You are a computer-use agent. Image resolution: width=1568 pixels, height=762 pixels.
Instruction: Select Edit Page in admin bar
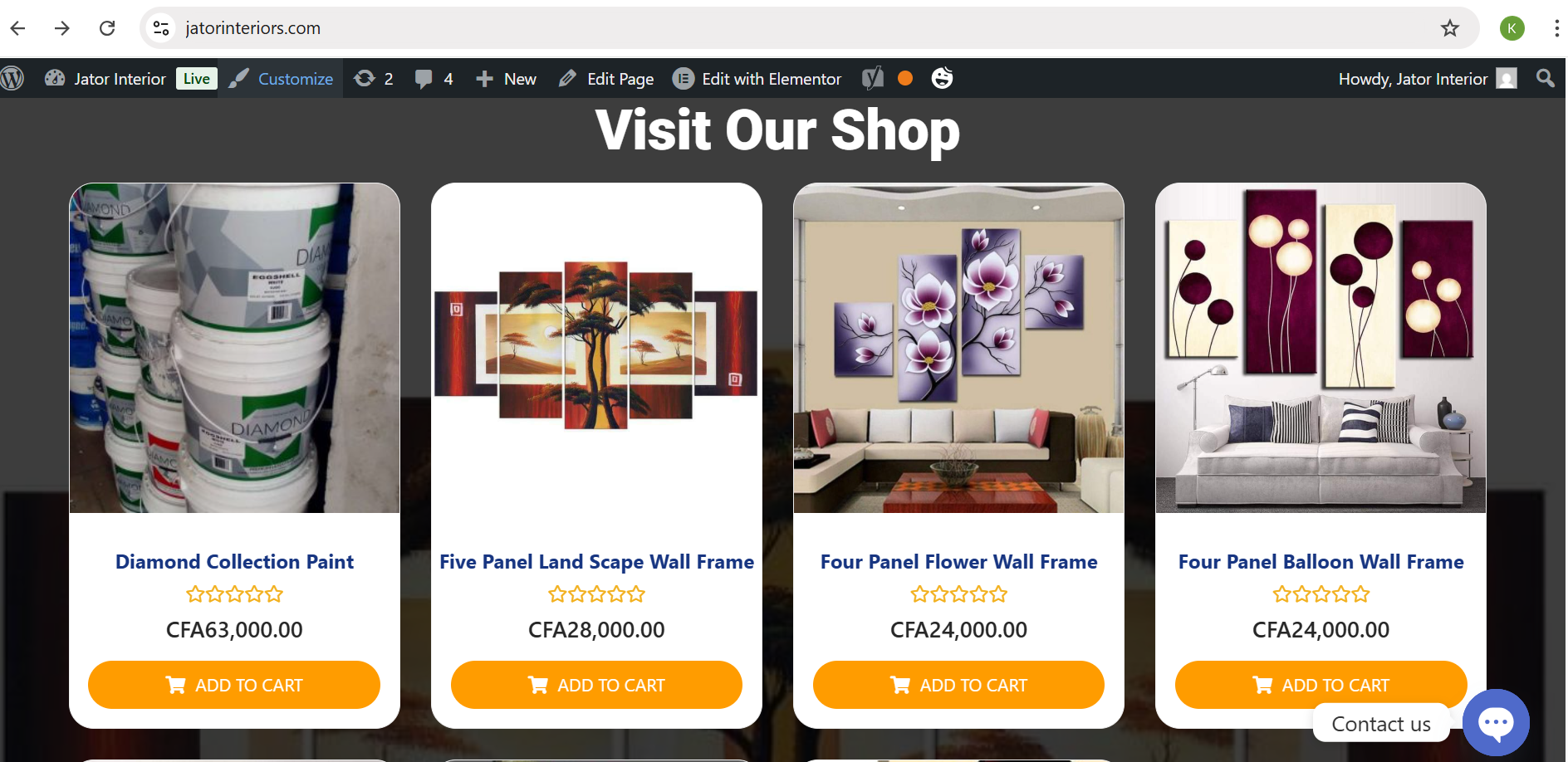(x=606, y=79)
